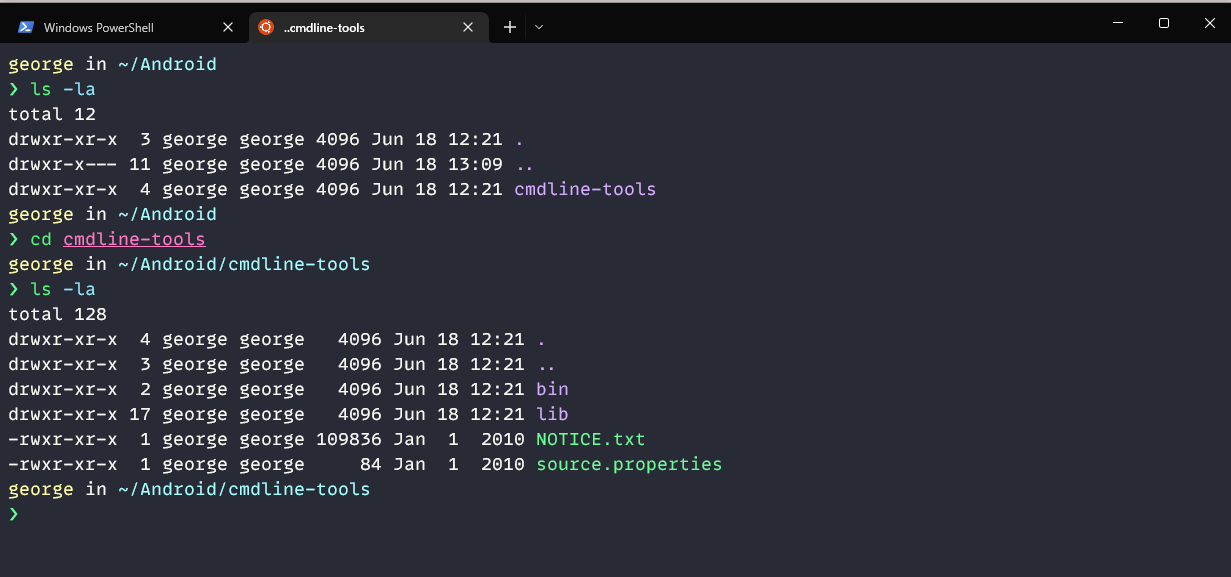Click the NOTICE.txt file name
This screenshot has height=577, width=1231.
tap(590, 439)
